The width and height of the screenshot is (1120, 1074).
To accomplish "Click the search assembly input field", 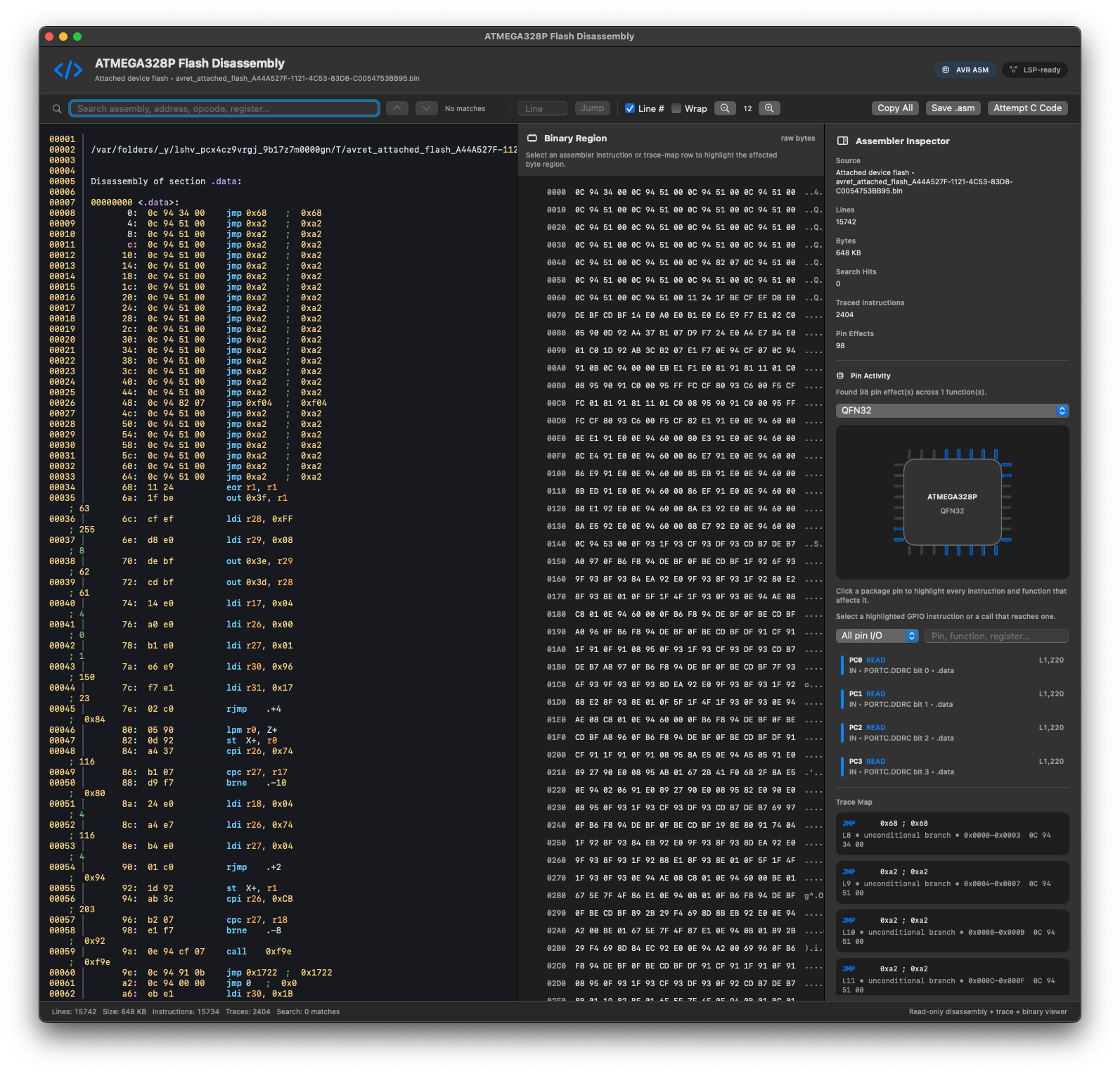I will (x=224, y=108).
